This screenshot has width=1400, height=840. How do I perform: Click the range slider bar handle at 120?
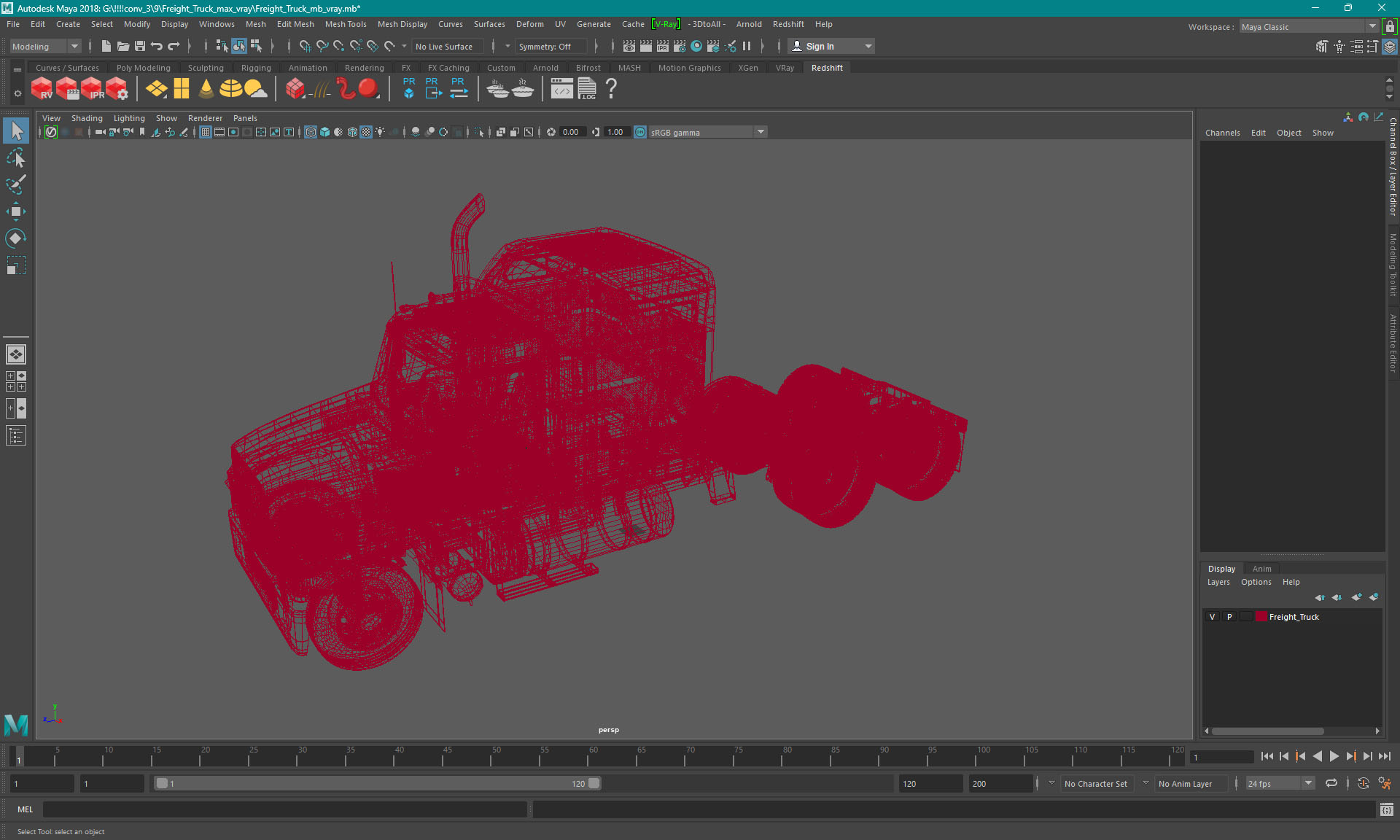(x=594, y=783)
